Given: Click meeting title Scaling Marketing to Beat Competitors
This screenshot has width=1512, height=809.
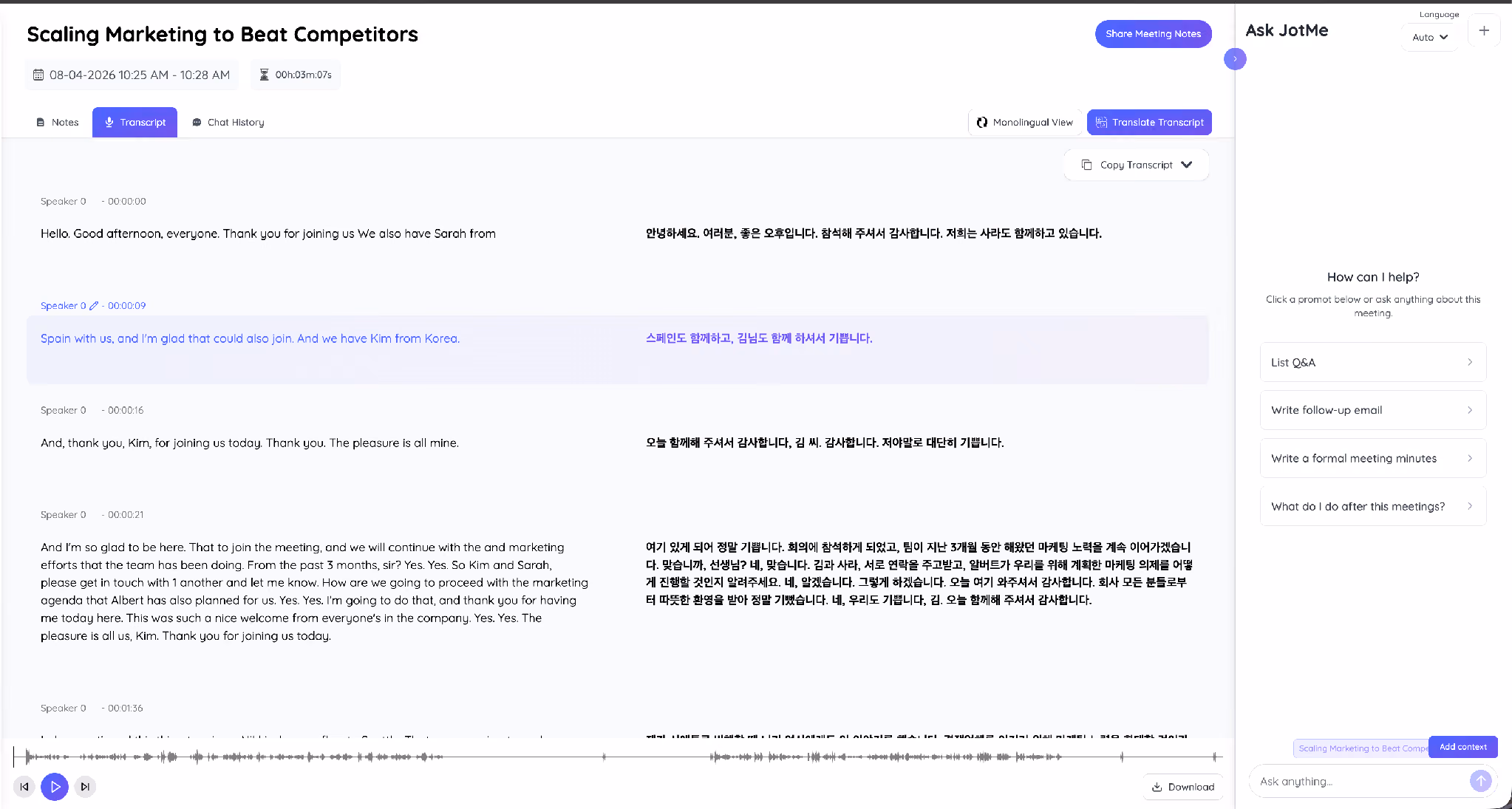Looking at the screenshot, I should 222,35.
